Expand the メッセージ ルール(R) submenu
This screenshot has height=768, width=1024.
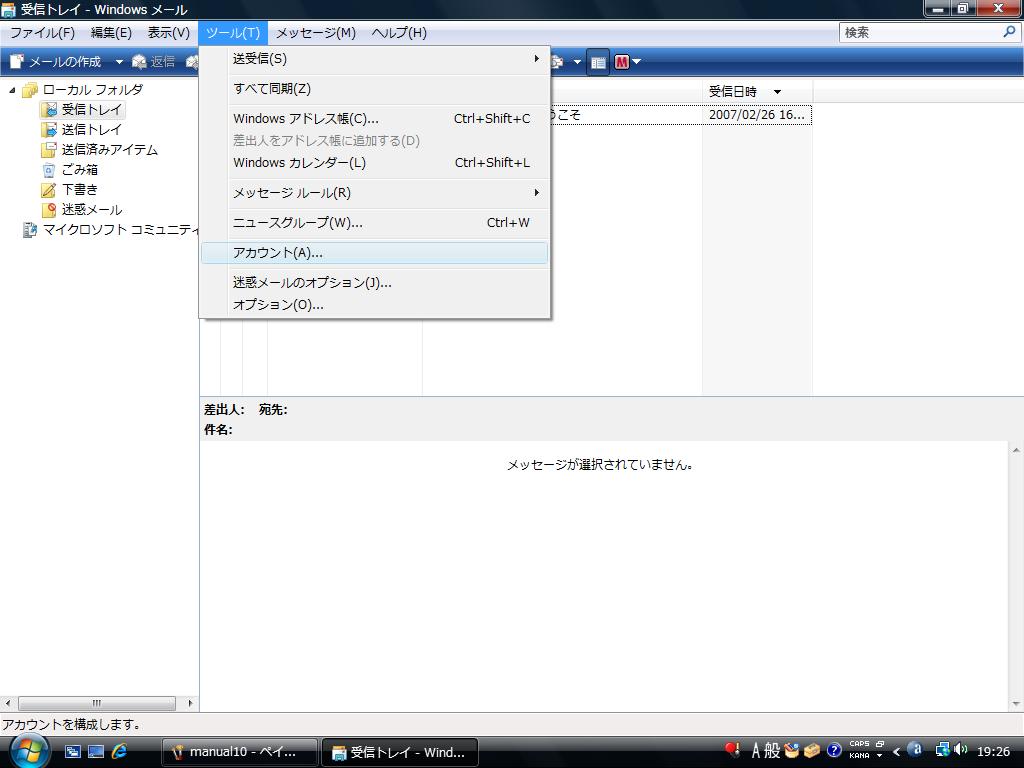tap(375, 193)
